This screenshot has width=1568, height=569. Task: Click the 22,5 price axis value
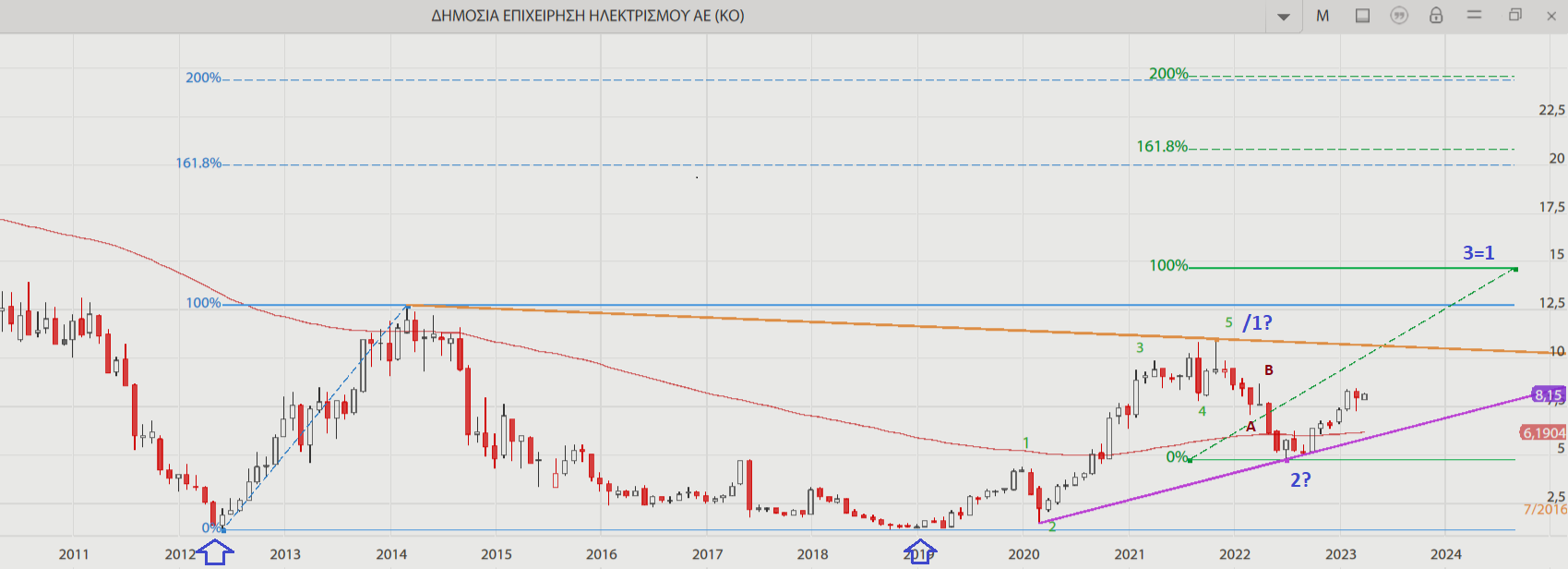(1551, 110)
